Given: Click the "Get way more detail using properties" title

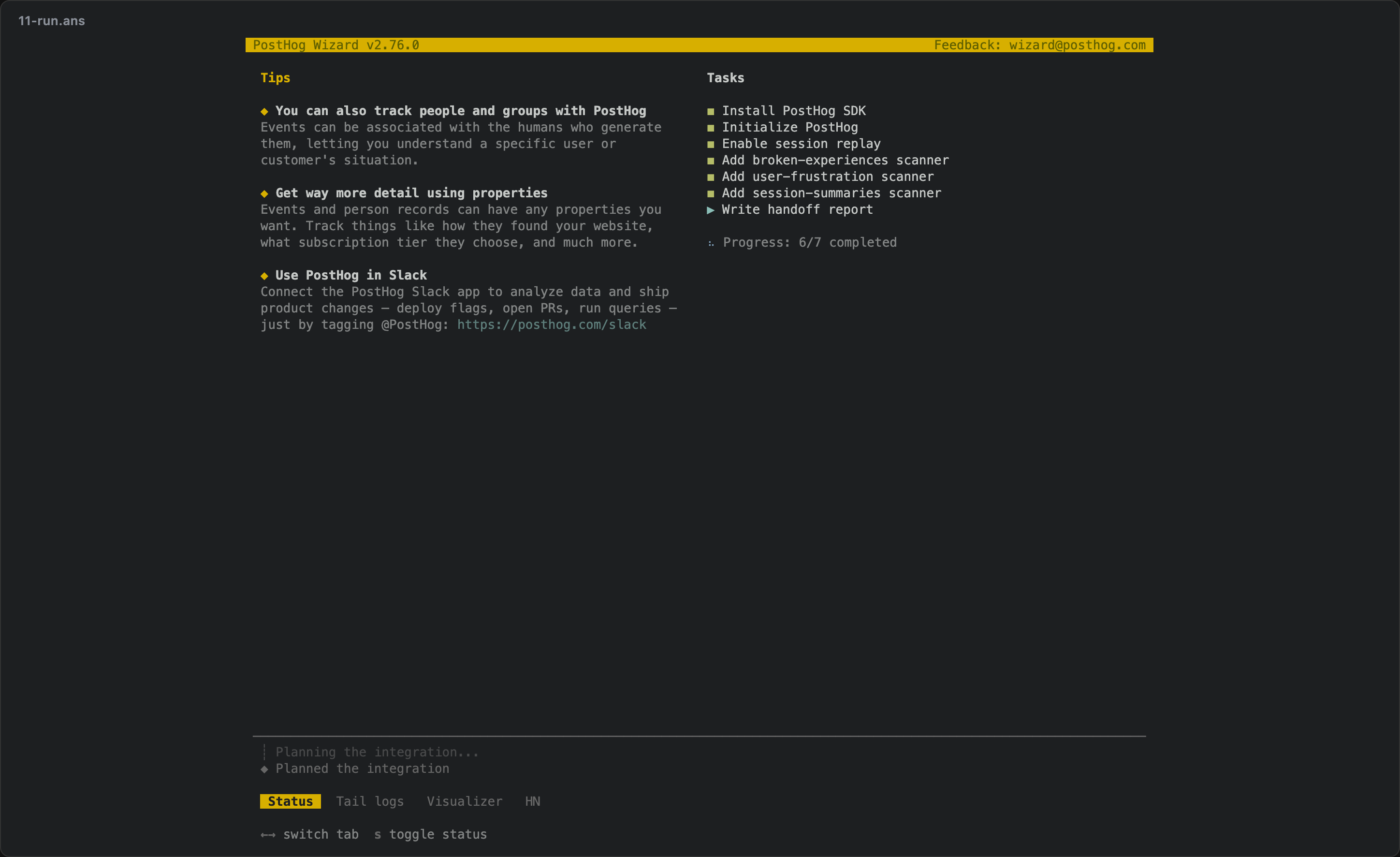Looking at the screenshot, I should 411,193.
